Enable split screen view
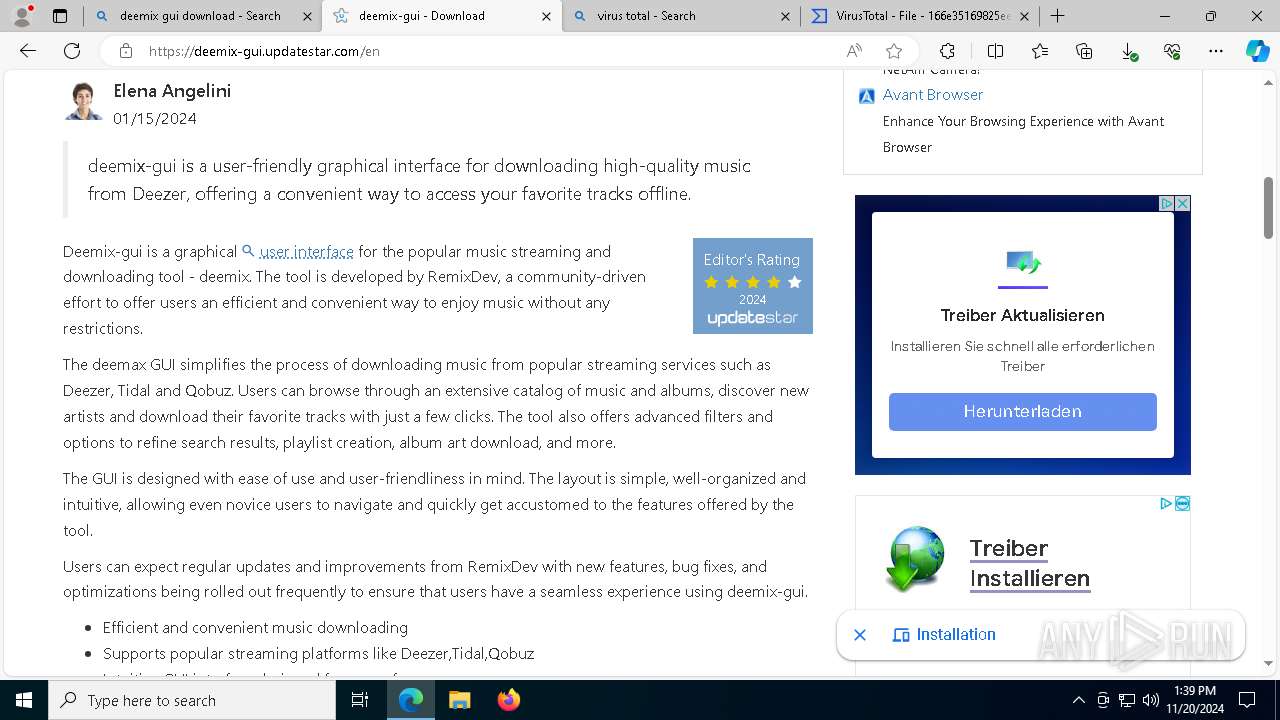1280x720 pixels. click(x=995, y=51)
